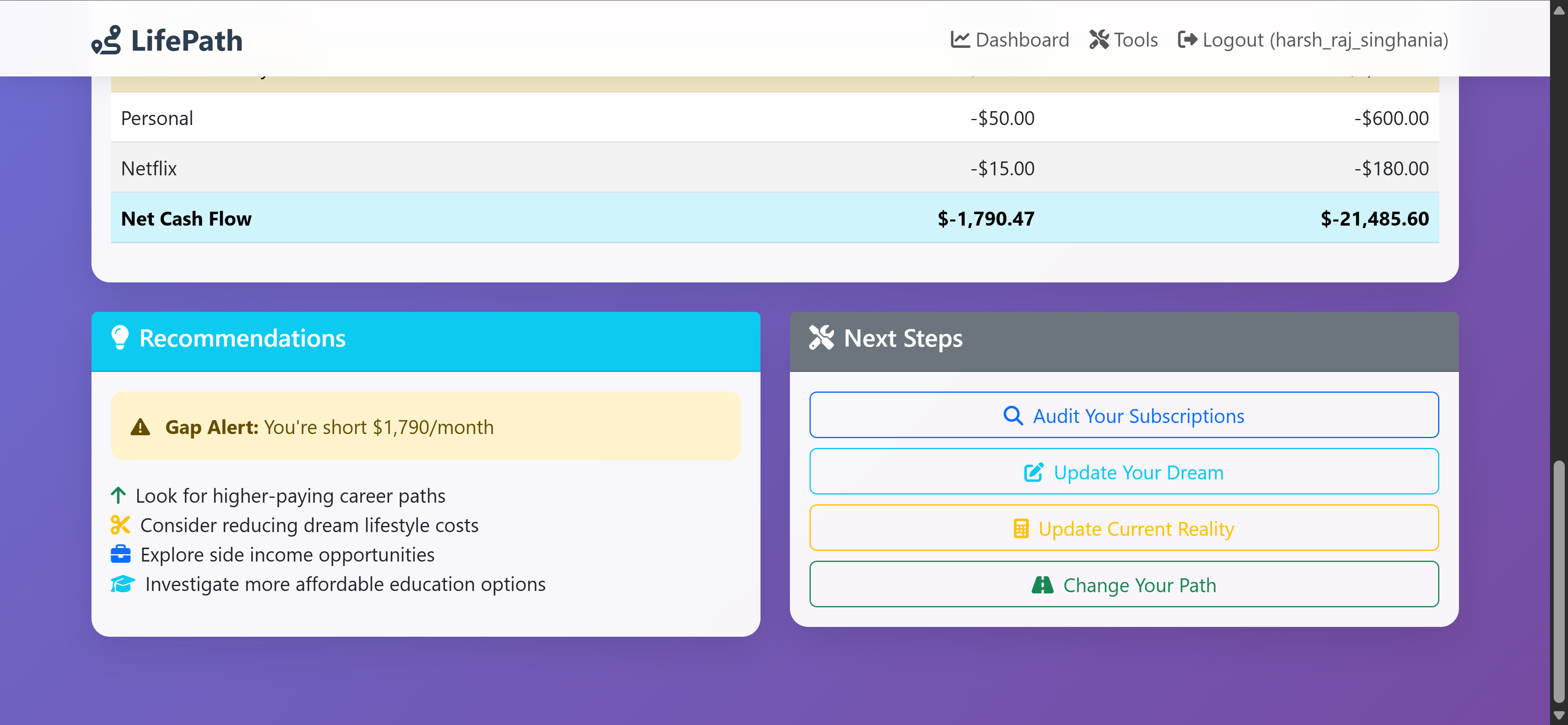Click the magnifier icon on Audit Your Subscriptions
Screen dimensions: 1568x725
point(1012,416)
